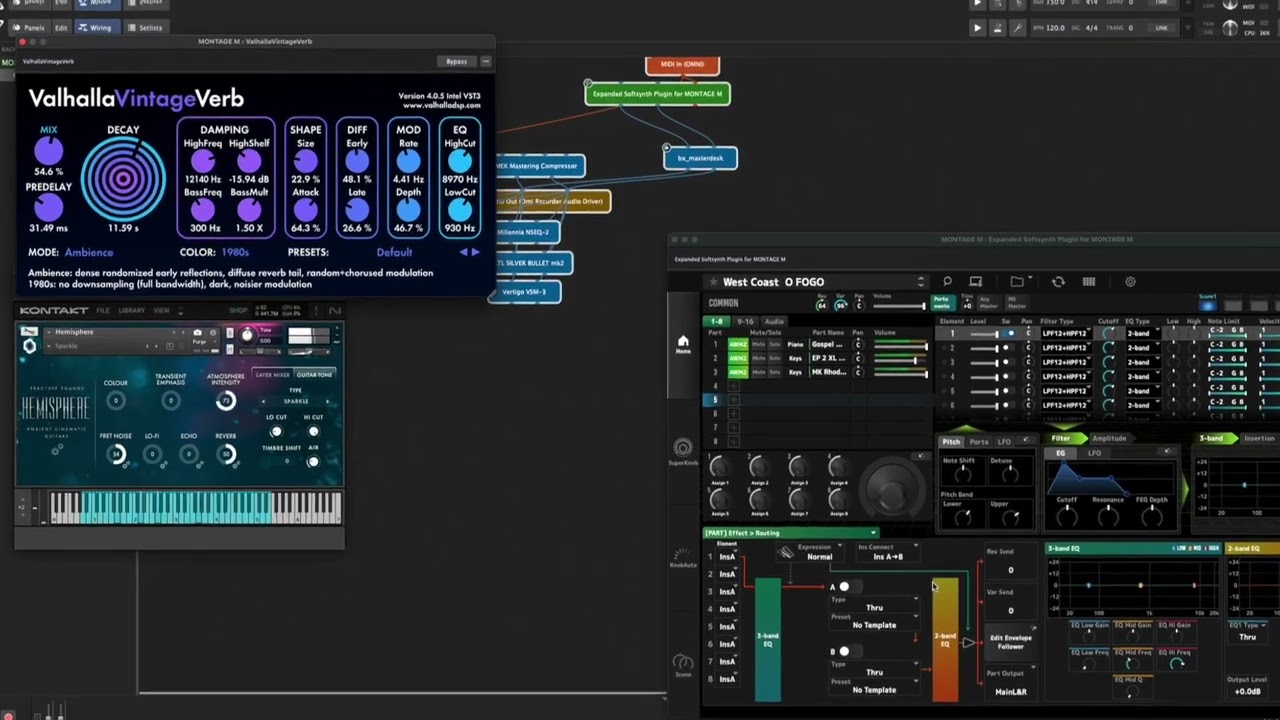Open the search icon in MONTAGE M toolbar

947,282
